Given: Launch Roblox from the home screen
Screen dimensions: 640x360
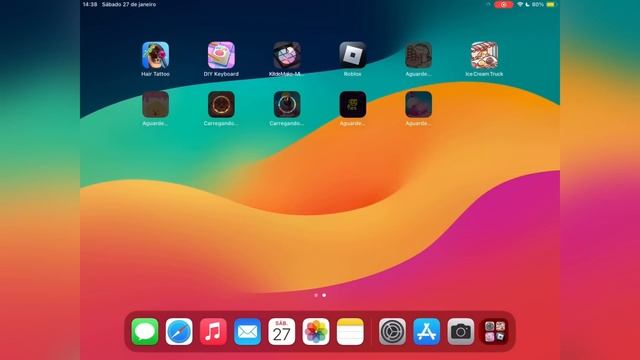Looking at the screenshot, I should (353, 55).
